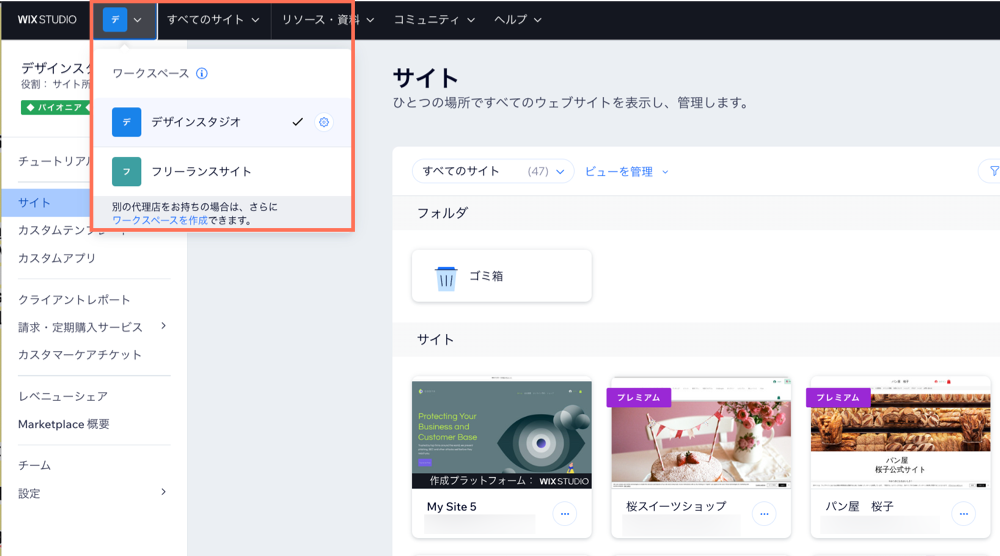The height and width of the screenshot is (556, 1000).
Task: Expand the すべてのサイト top menu
Action: coord(213,20)
